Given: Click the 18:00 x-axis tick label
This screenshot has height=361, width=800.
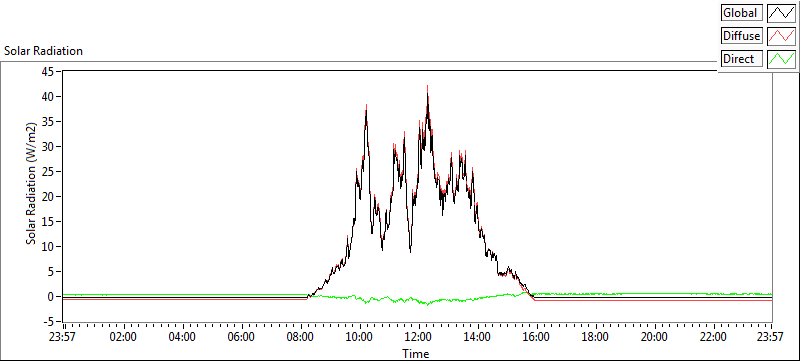Looking at the screenshot, I should coord(595,337).
